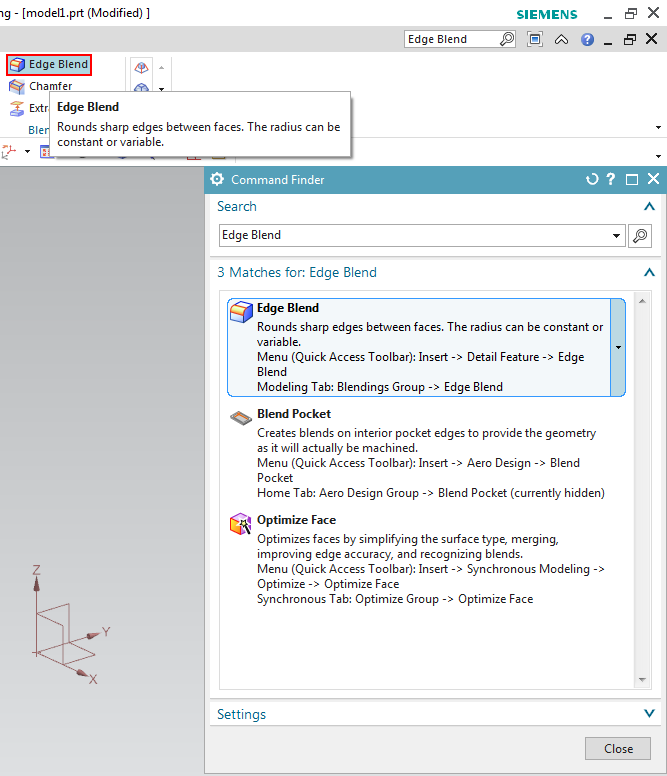667x776 pixels.
Task: Click the Find search button with magnifier
Action: point(640,236)
